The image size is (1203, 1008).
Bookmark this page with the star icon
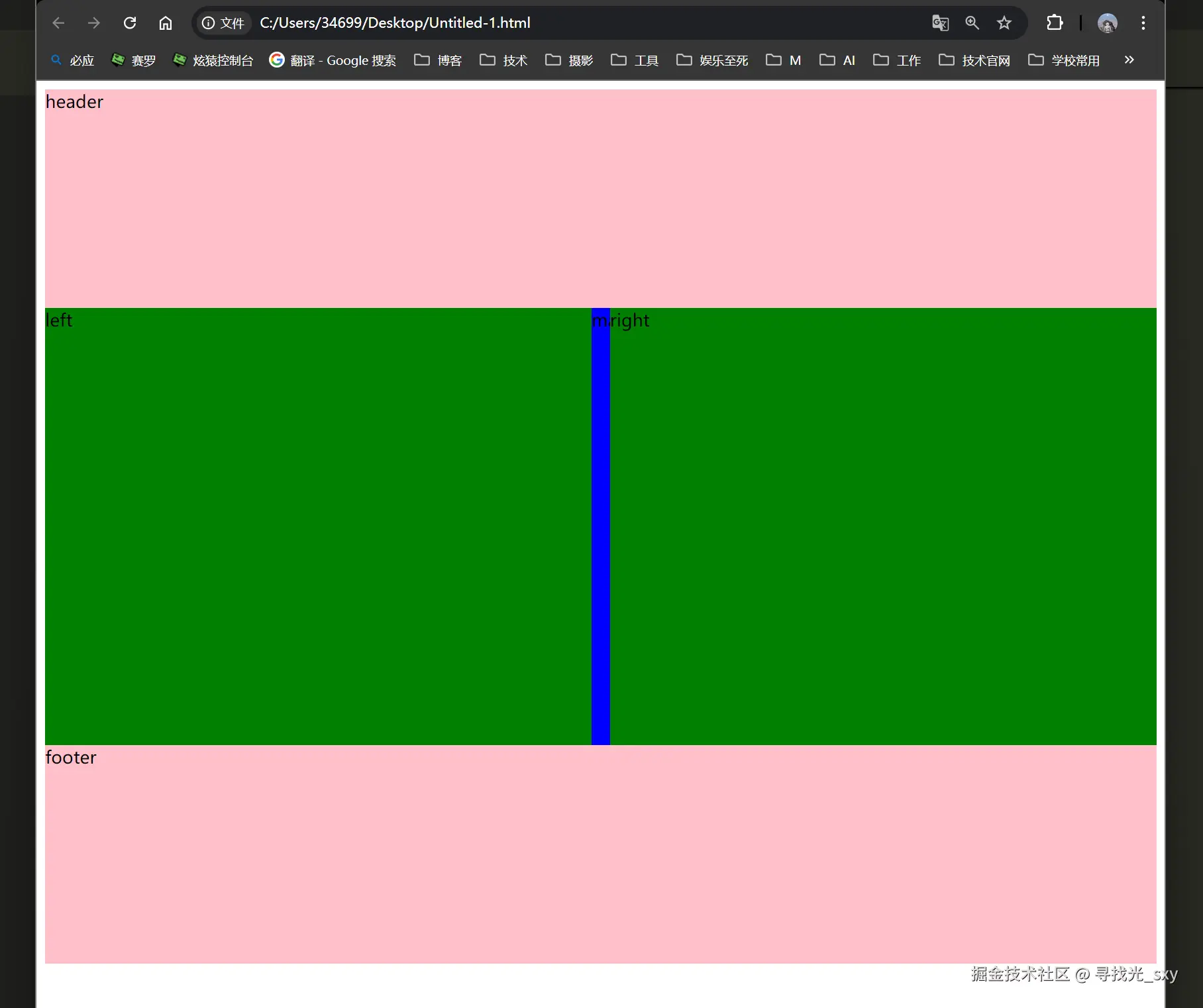[1004, 23]
